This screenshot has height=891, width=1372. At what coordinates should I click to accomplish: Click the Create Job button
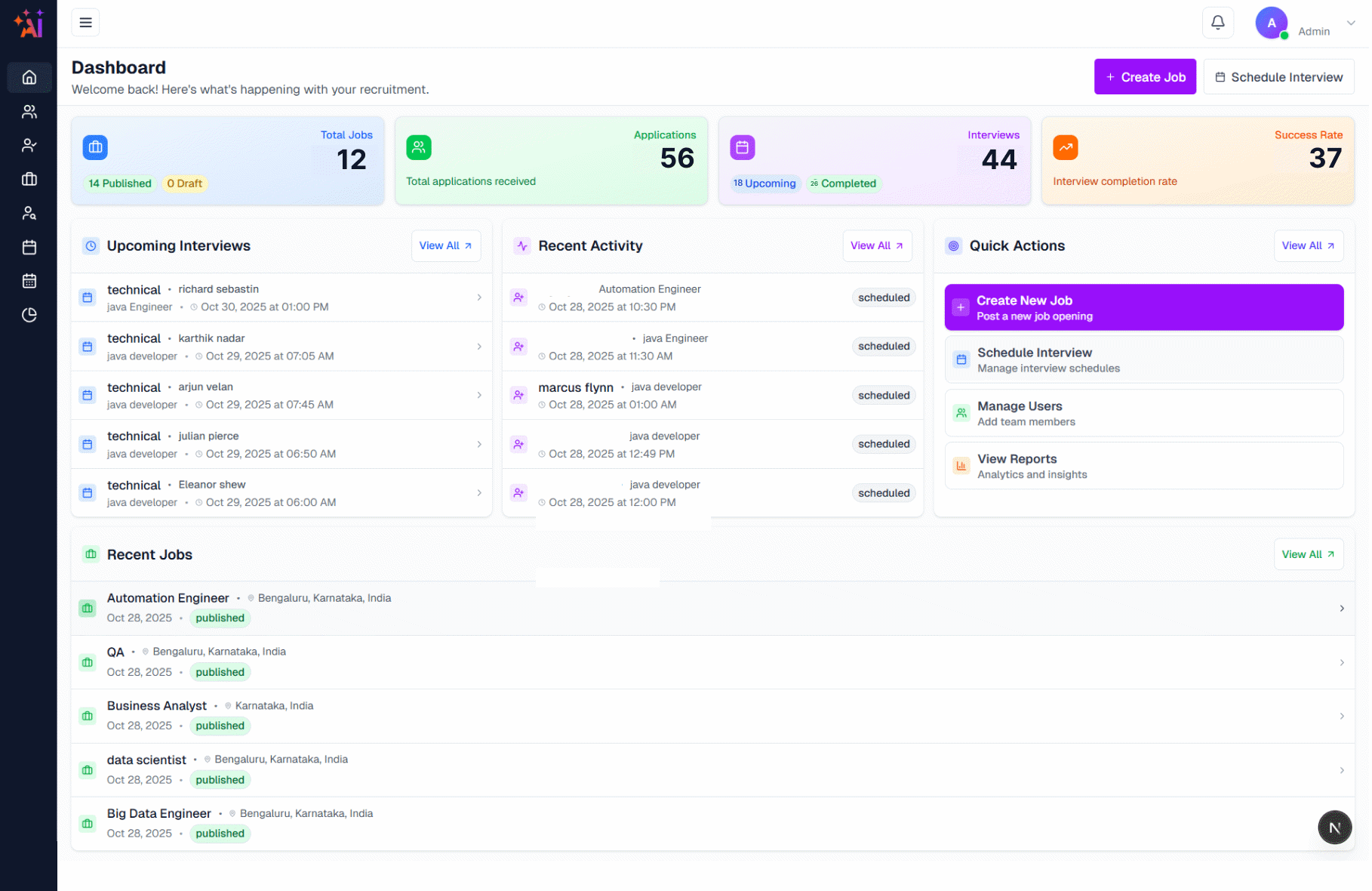point(1145,76)
